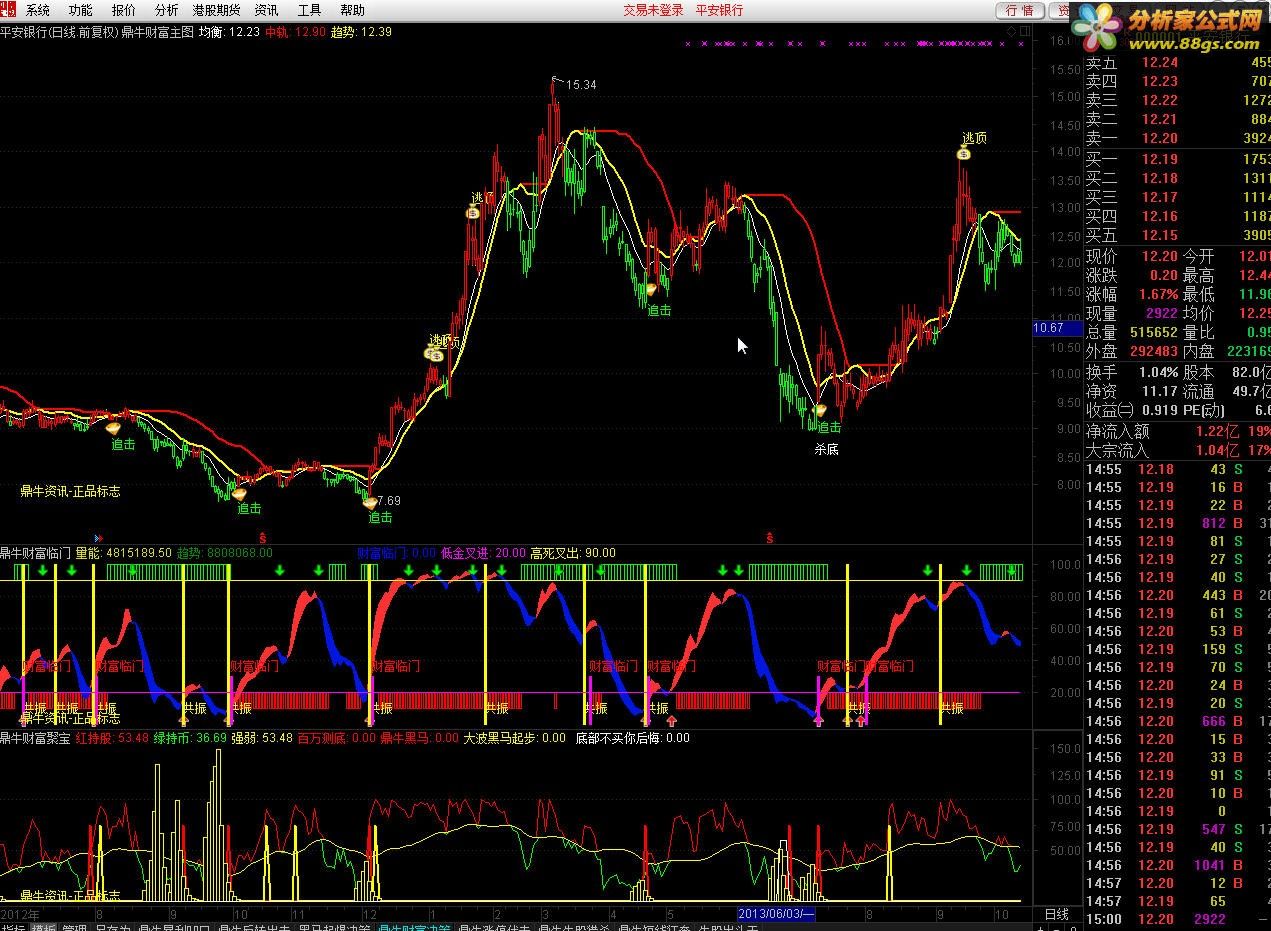1271x931 pixels.
Task: Click the 逃顶 money bag near 10.50 level
Action: tap(434, 354)
